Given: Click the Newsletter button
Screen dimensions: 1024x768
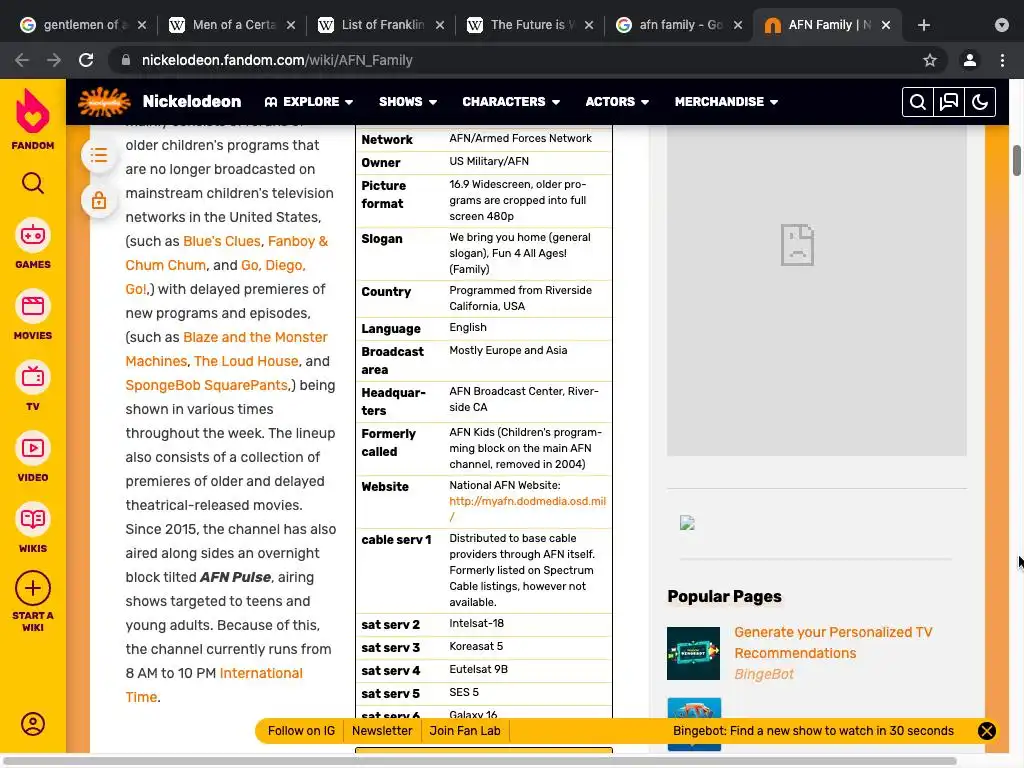Looking at the screenshot, I should click(382, 731).
